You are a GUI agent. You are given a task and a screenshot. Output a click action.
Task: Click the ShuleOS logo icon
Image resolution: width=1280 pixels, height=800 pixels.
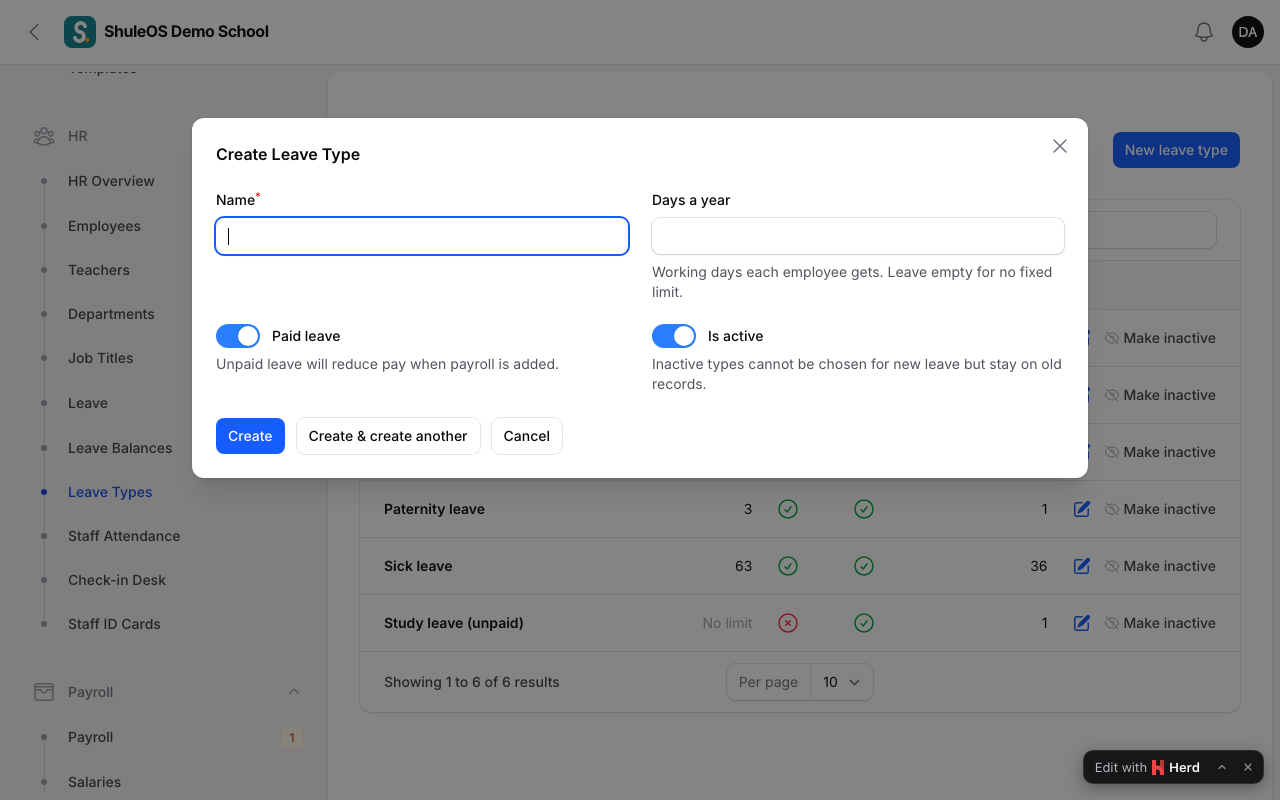click(x=80, y=32)
